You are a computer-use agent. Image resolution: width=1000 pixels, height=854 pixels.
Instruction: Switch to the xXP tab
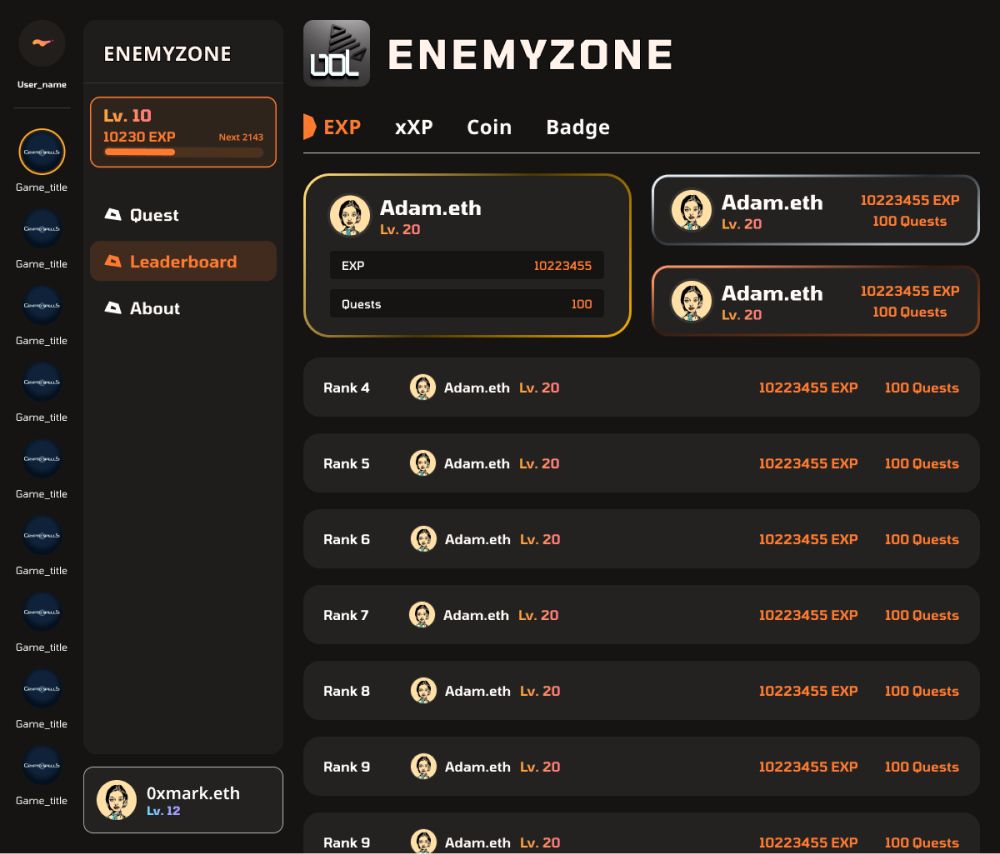(x=413, y=127)
